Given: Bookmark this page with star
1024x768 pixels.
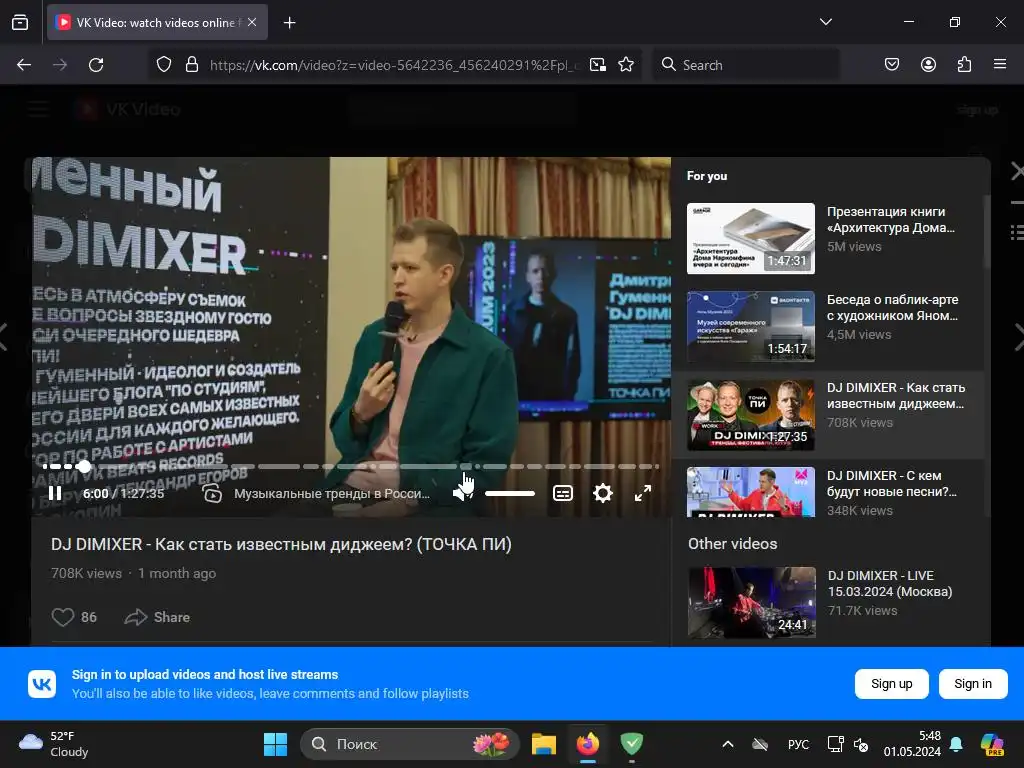Looking at the screenshot, I should 626,65.
